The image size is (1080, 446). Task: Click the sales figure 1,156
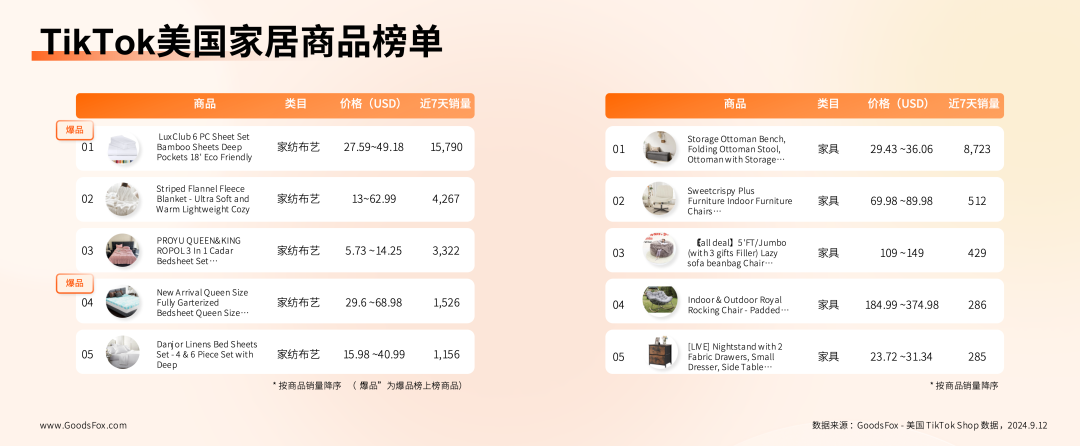pos(446,354)
